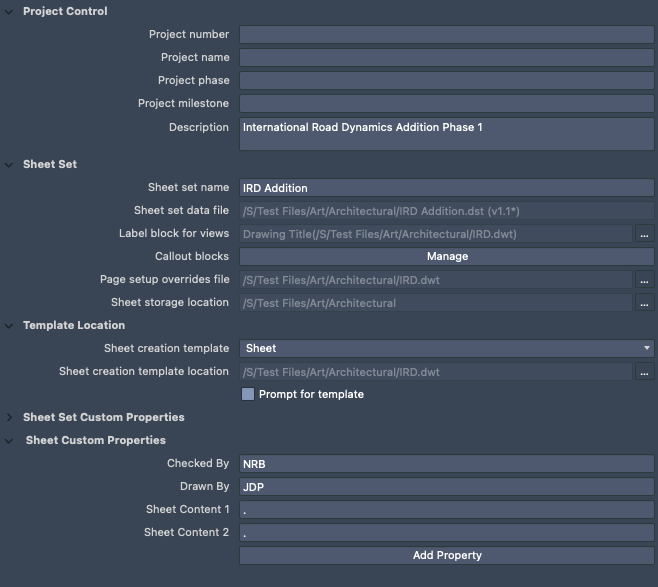Image resolution: width=658 pixels, height=587 pixels.
Task: Edit the Checked By field
Action: coord(446,464)
